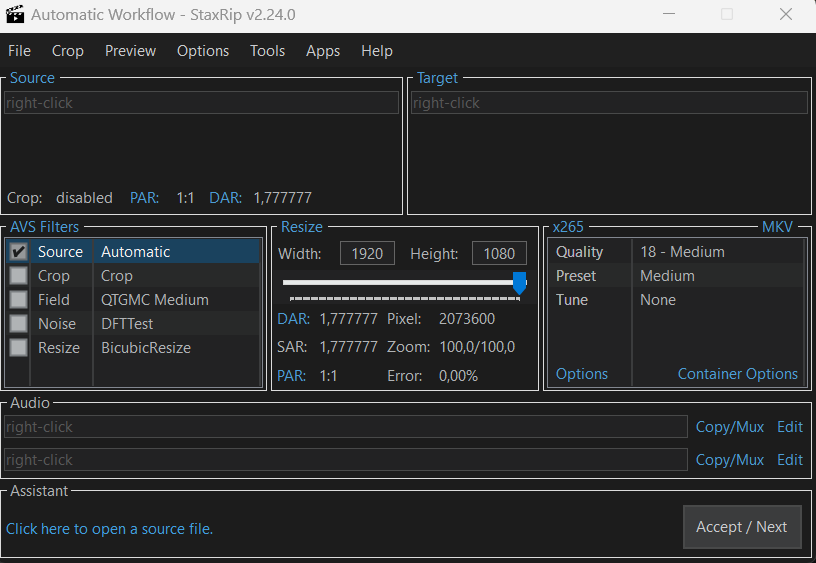The height and width of the screenshot is (563, 816).
Task: Click the Accept / Next button
Action: (x=742, y=527)
